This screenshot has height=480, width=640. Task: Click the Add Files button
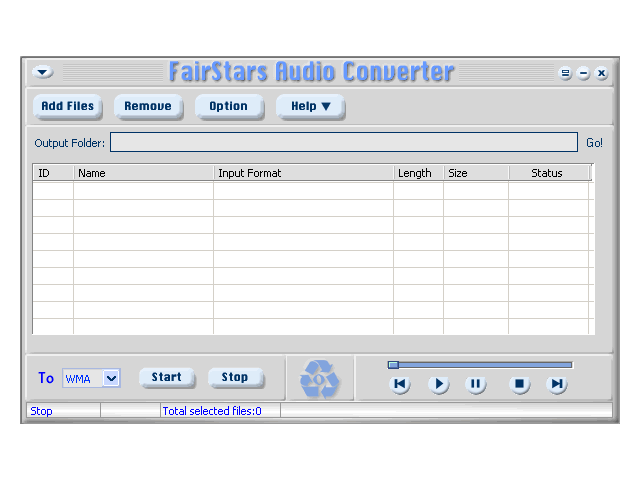pos(68,107)
